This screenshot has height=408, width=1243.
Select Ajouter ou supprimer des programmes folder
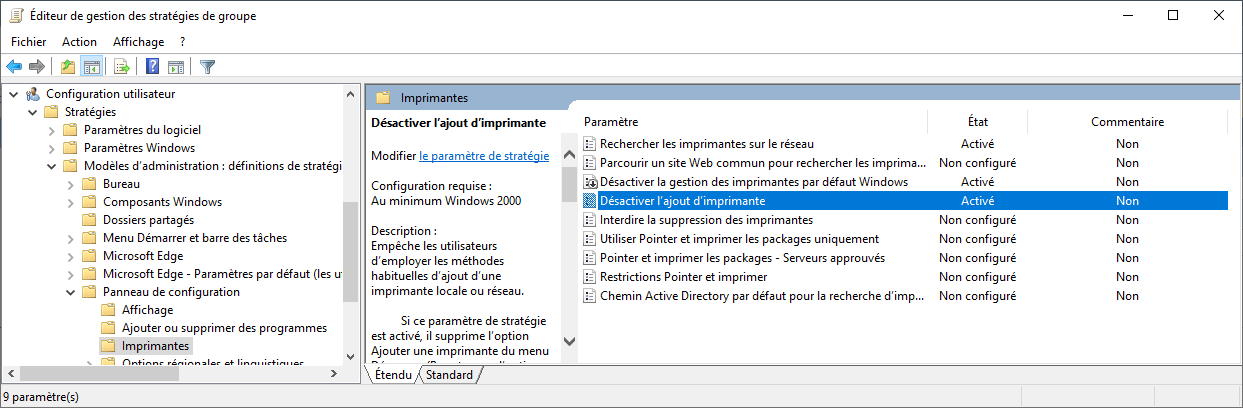click(224, 328)
